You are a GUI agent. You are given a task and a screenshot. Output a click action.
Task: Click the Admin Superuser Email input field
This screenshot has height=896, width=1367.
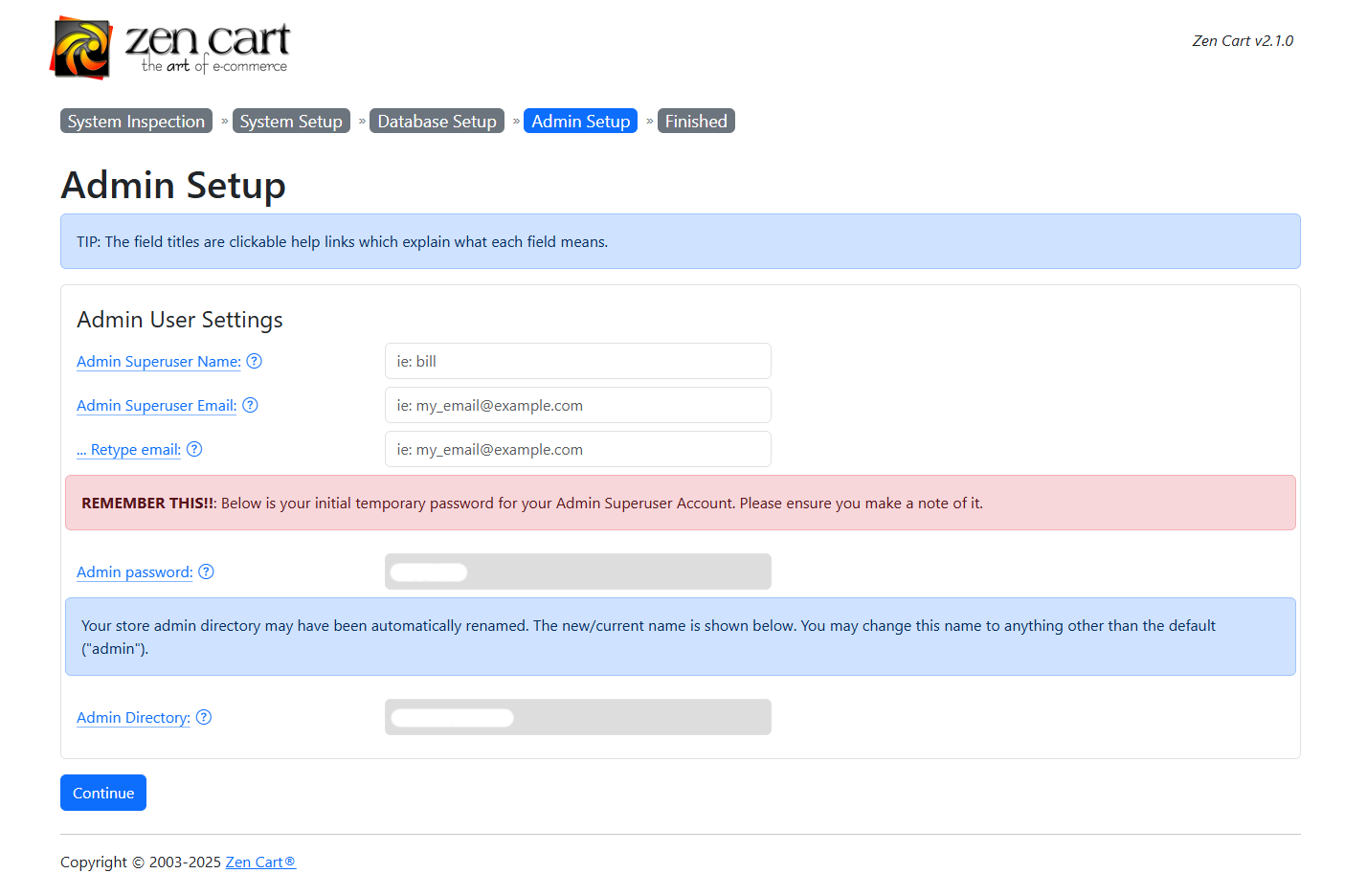tap(577, 405)
